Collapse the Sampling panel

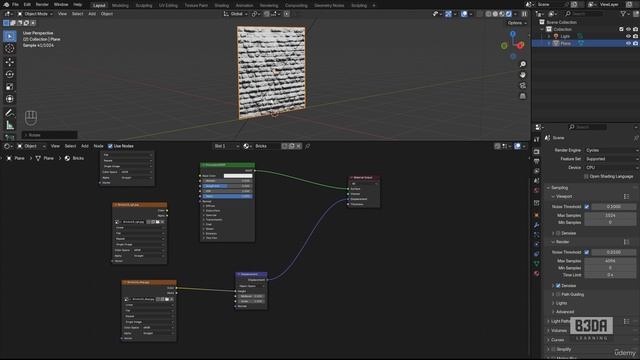click(x=559, y=188)
